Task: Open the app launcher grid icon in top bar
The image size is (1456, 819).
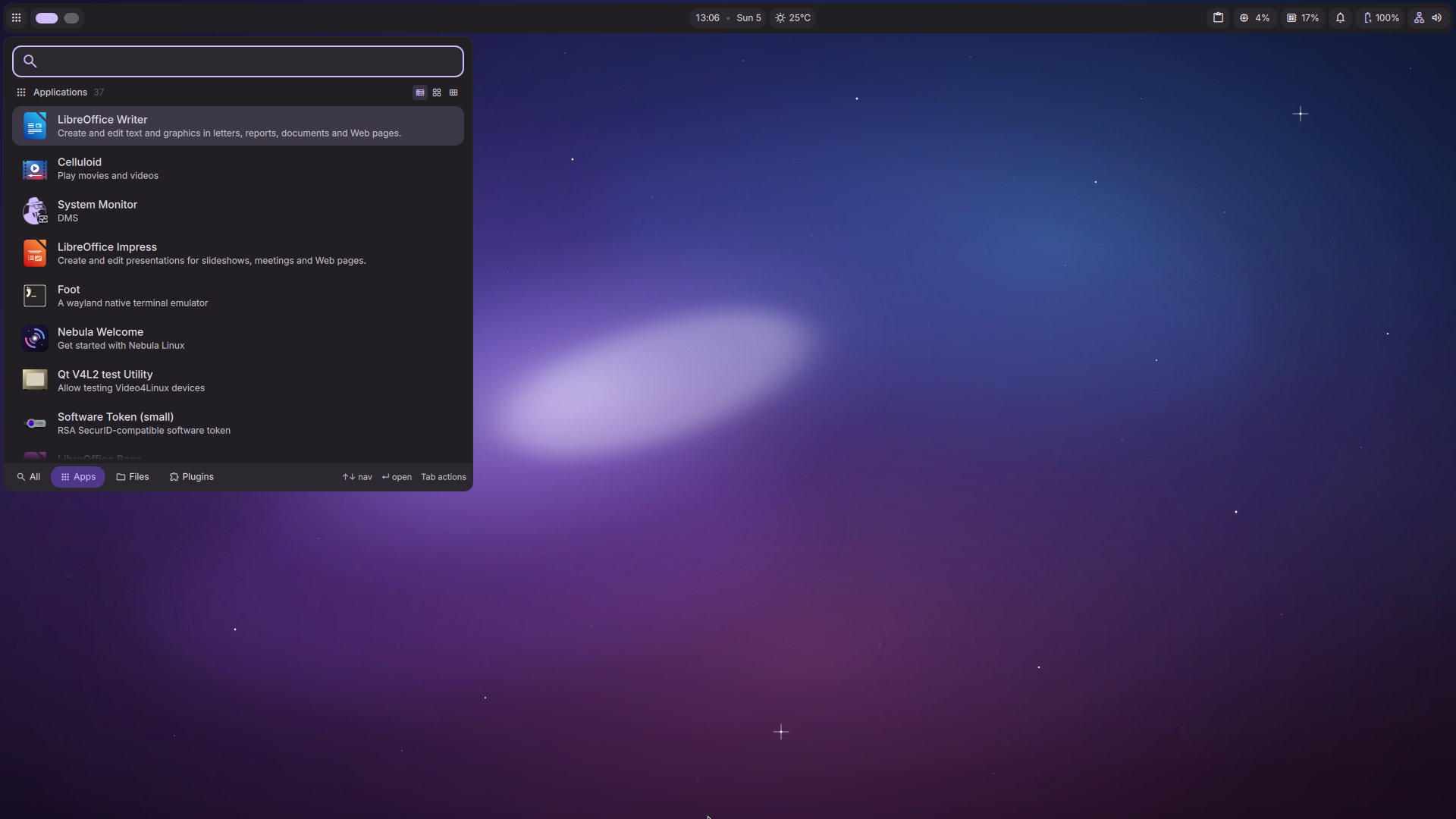Action: [16, 17]
